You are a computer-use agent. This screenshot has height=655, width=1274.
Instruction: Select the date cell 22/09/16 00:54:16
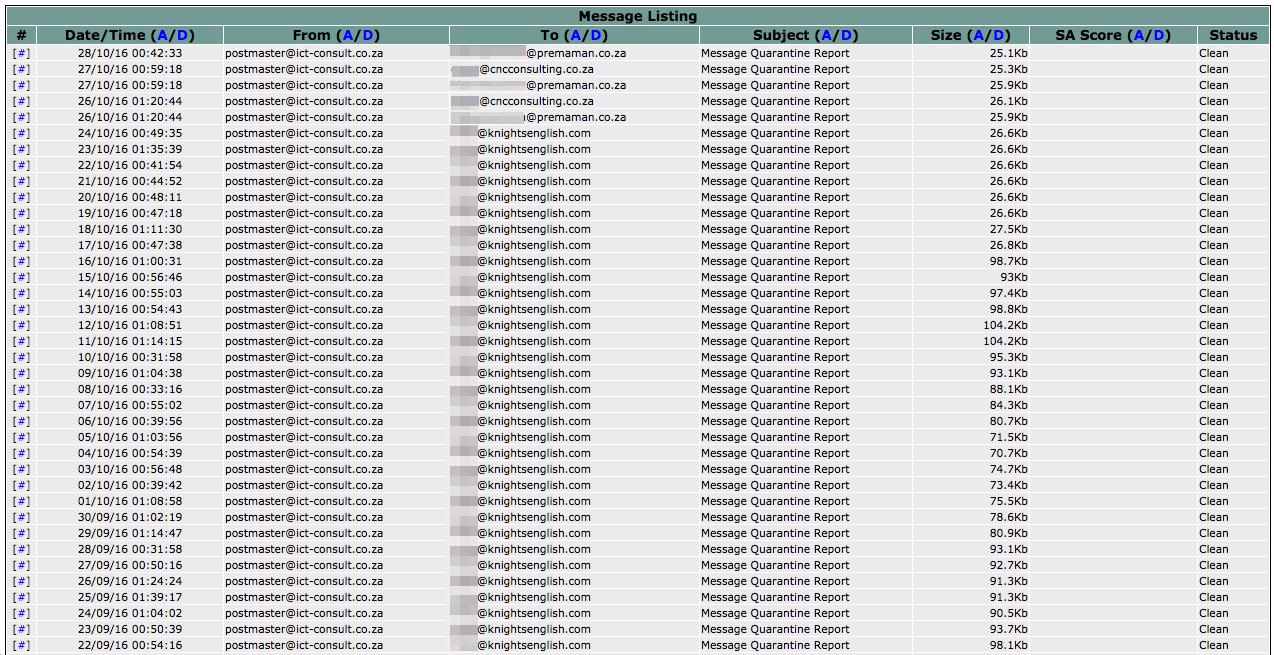point(130,645)
